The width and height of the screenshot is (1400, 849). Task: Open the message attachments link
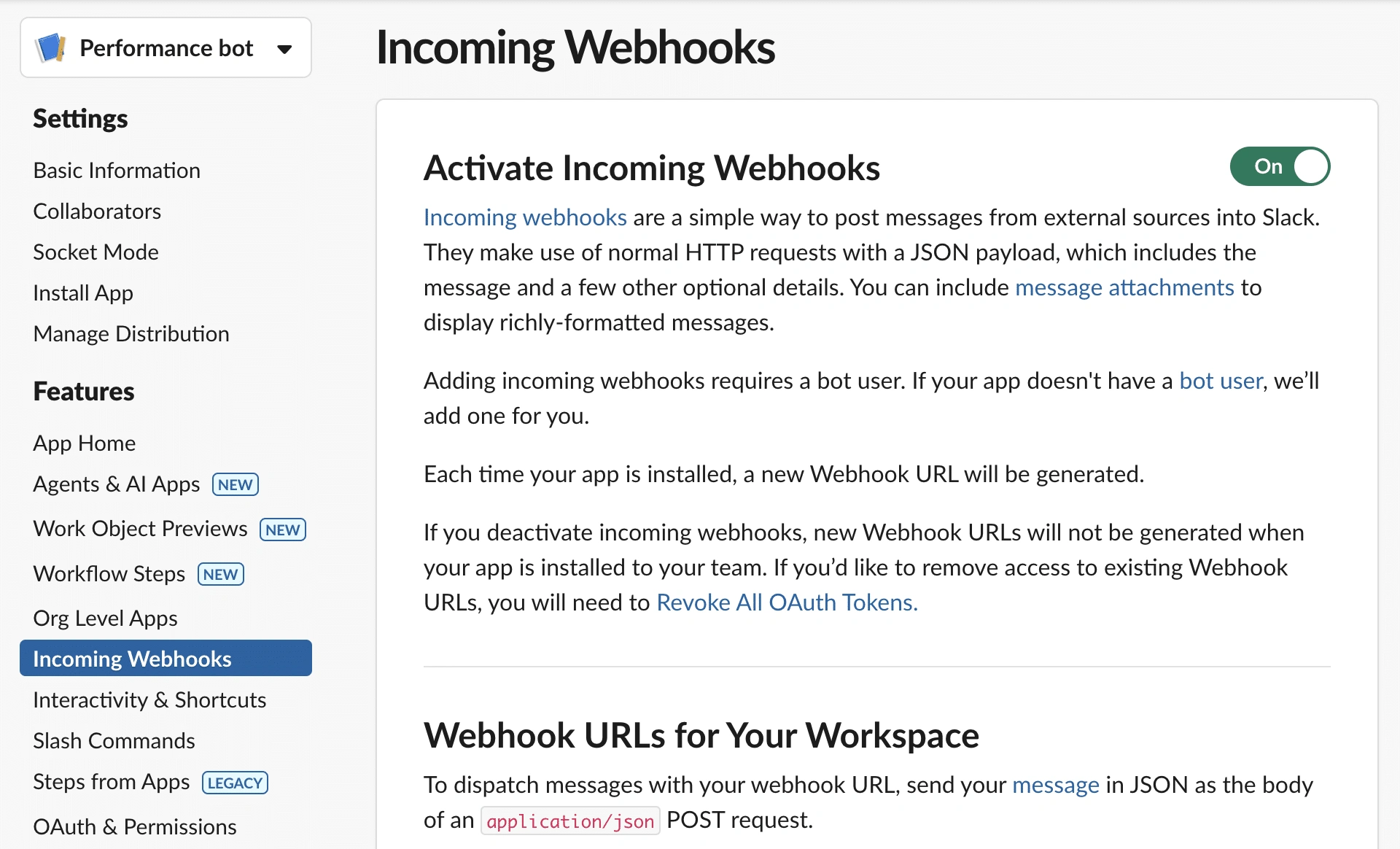(1124, 287)
